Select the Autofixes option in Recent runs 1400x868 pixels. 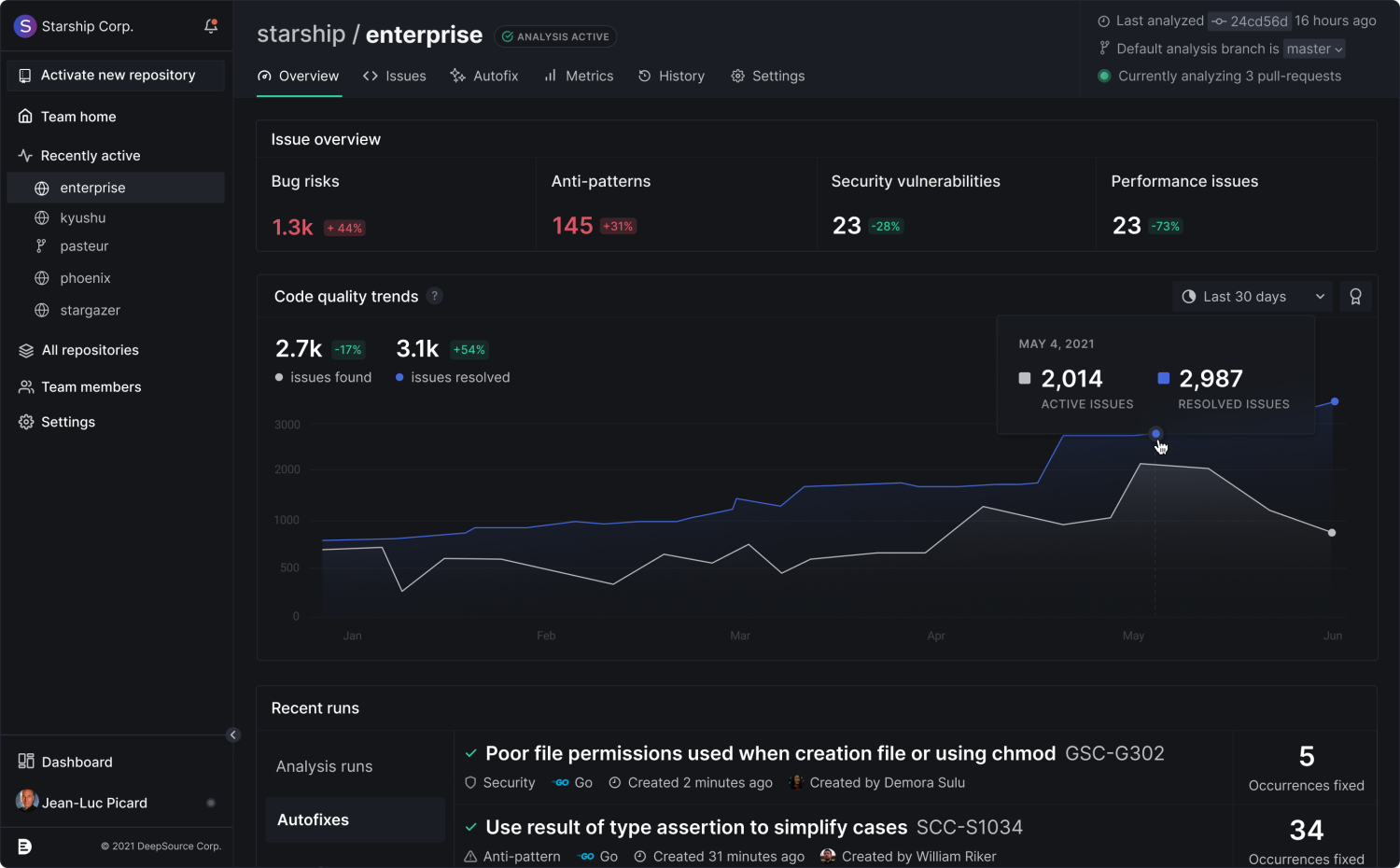click(x=313, y=819)
